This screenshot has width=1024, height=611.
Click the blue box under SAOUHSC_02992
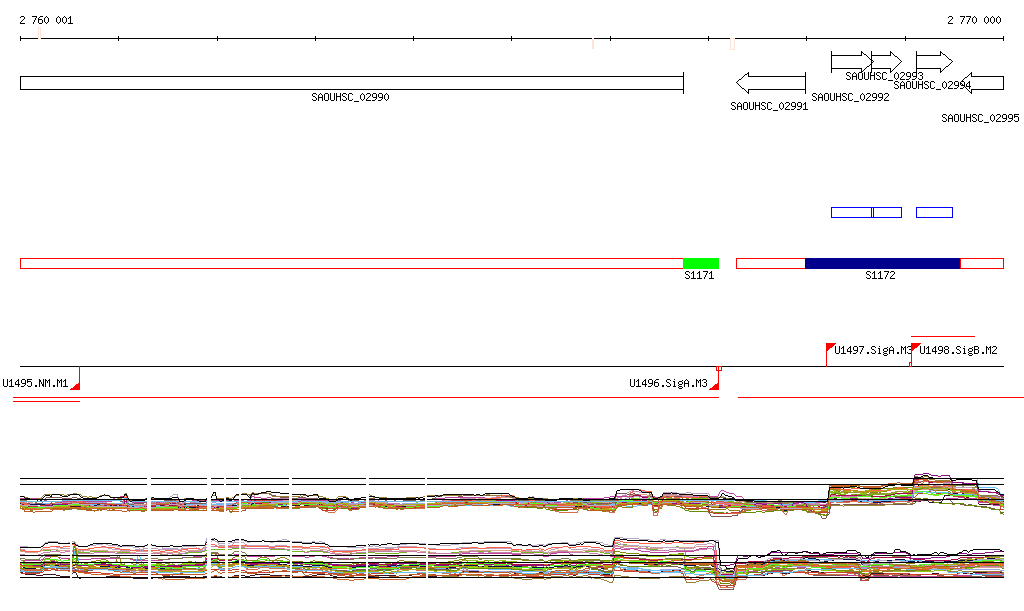coord(852,212)
